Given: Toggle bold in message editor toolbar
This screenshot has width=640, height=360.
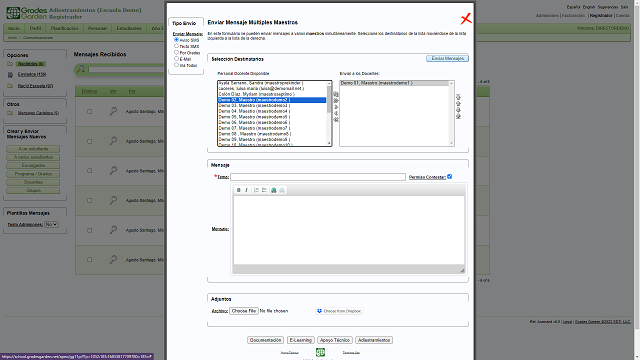Looking at the screenshot, I should click(x=239, y=190).
